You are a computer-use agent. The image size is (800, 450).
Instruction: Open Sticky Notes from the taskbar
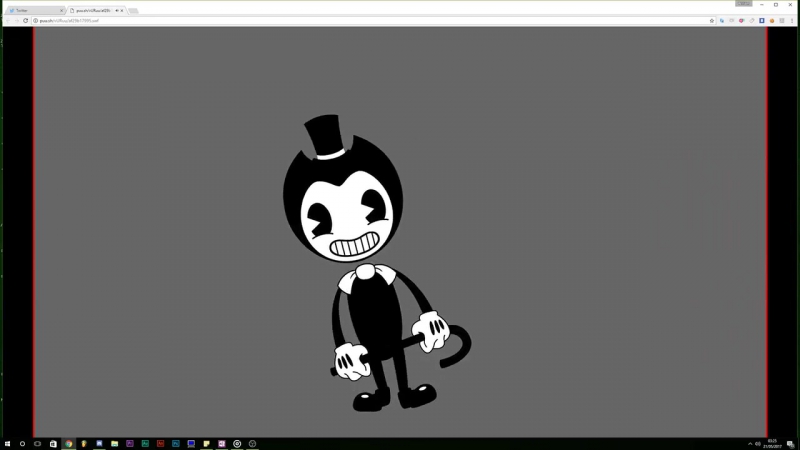[206, 444]
